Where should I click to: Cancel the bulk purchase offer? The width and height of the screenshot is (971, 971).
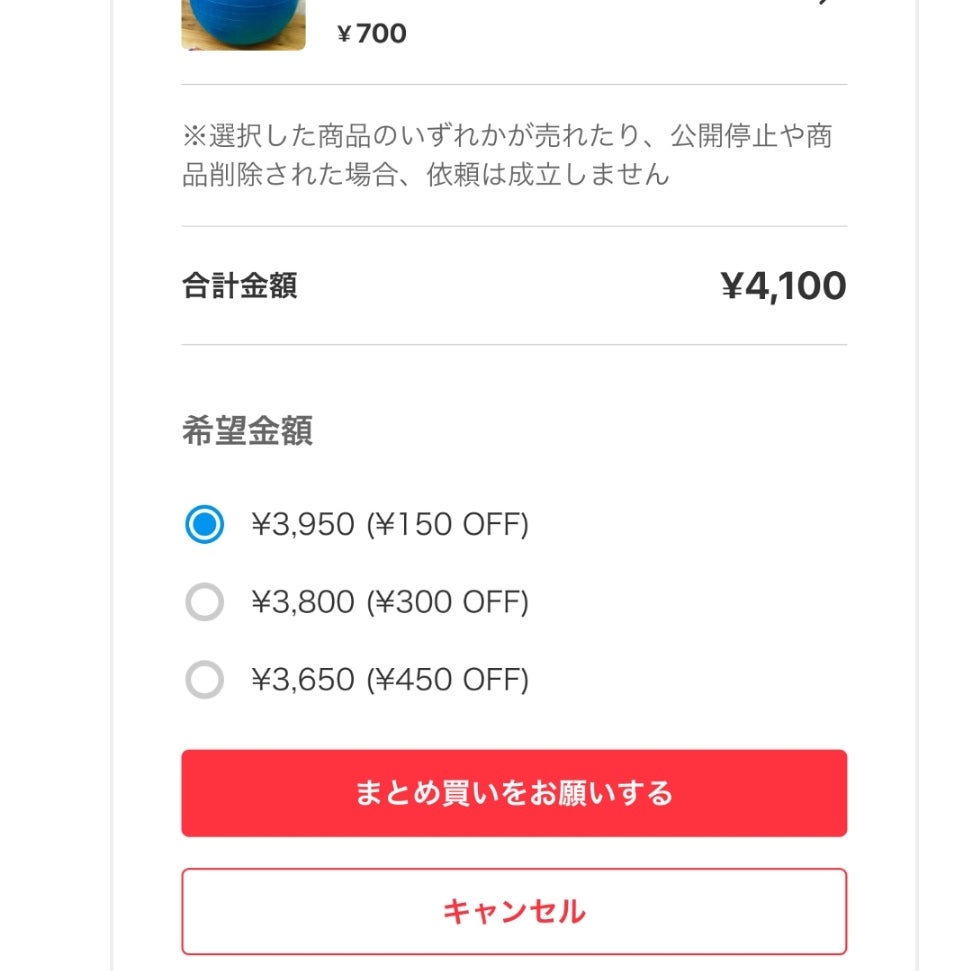coord(514,910)
